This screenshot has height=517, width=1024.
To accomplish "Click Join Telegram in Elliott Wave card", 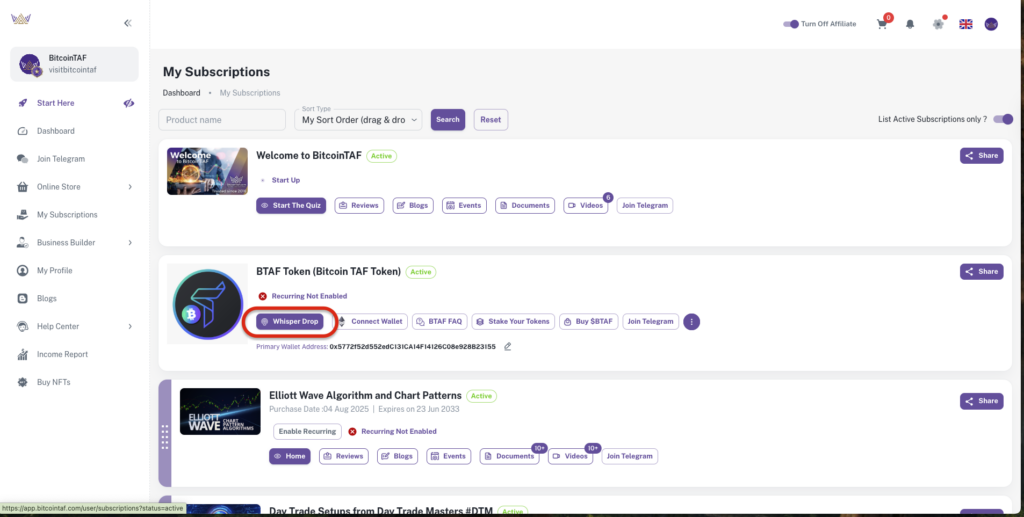I will pos(630,456).
